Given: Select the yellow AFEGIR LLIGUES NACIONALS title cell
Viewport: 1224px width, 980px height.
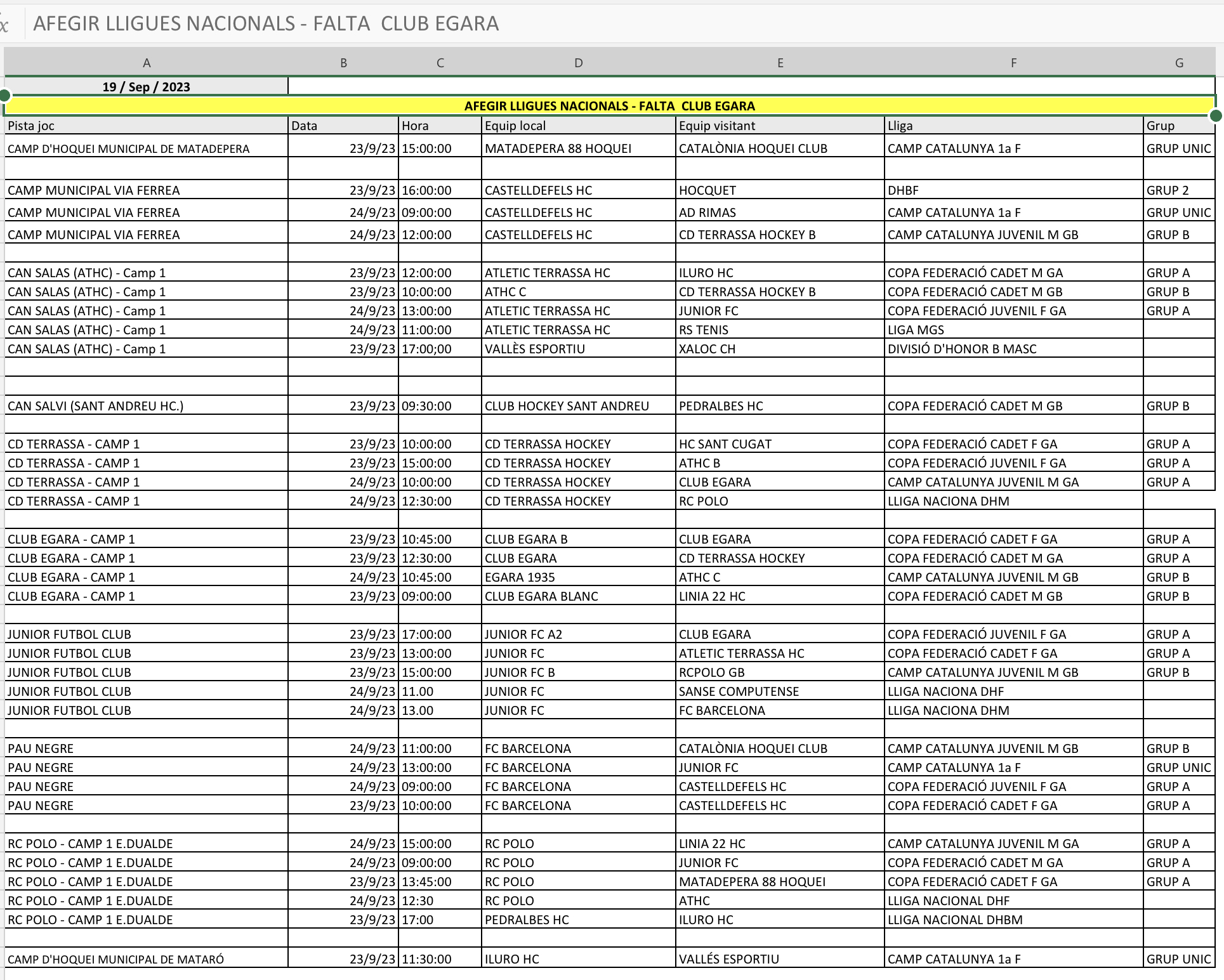Looking at the screenshot, I should (610, 106).
